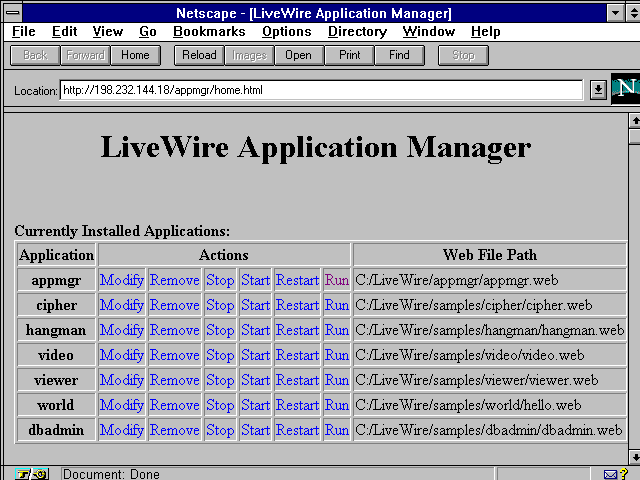640x480 pixels.
Task: Open the mail envelope icon in status bar
Action: pyautogui.click(x=611, y=474)
